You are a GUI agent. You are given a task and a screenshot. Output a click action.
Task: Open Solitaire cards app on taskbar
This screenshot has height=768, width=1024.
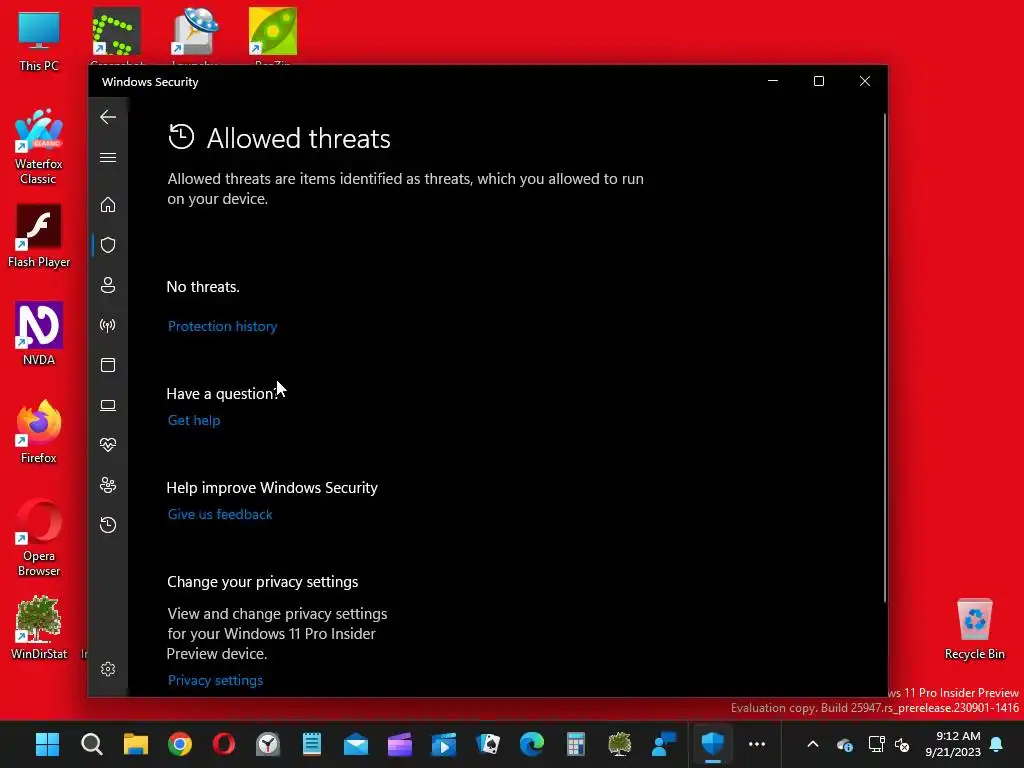[488, 744]
